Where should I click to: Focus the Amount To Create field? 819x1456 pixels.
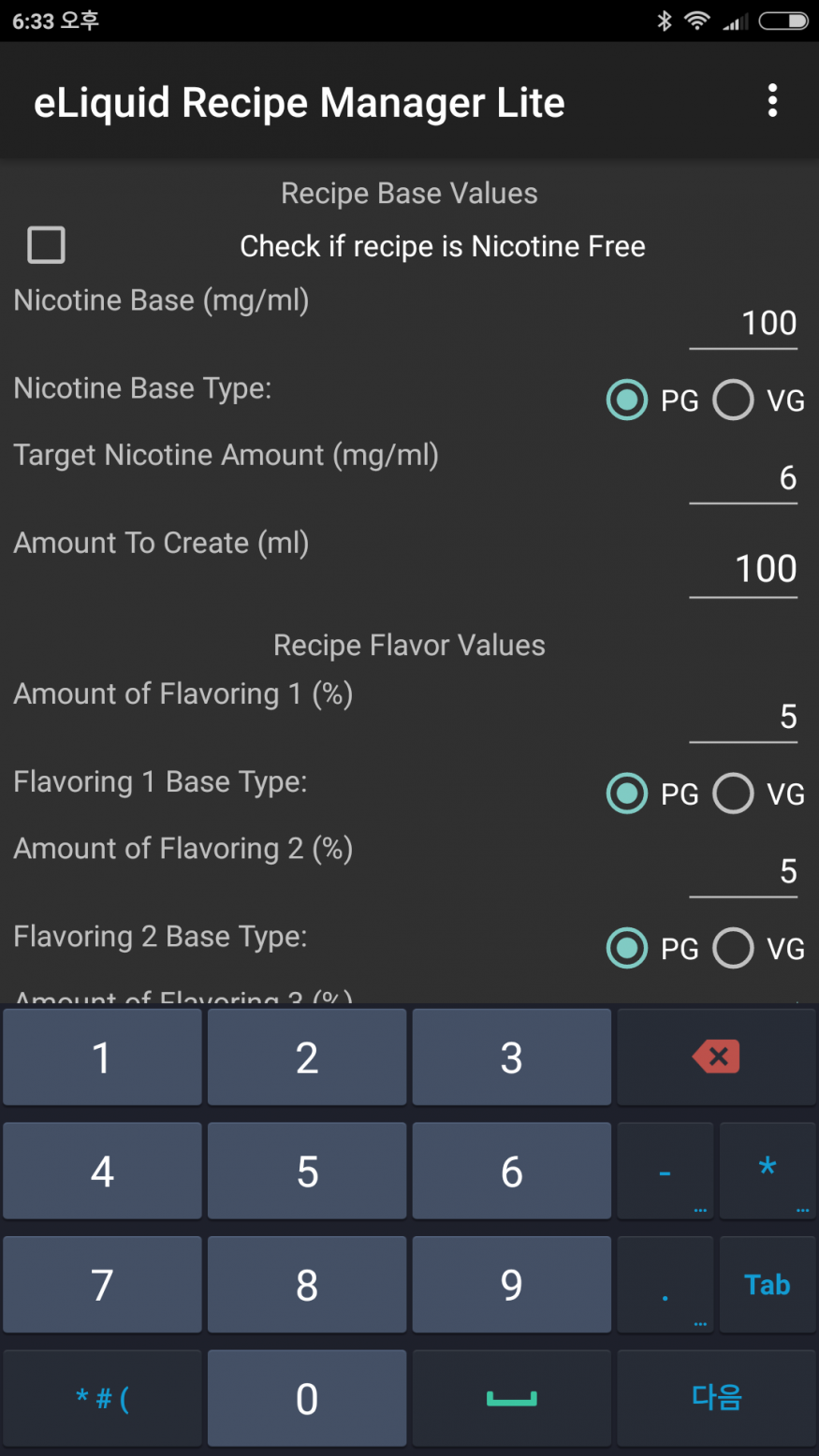point(743,570)
